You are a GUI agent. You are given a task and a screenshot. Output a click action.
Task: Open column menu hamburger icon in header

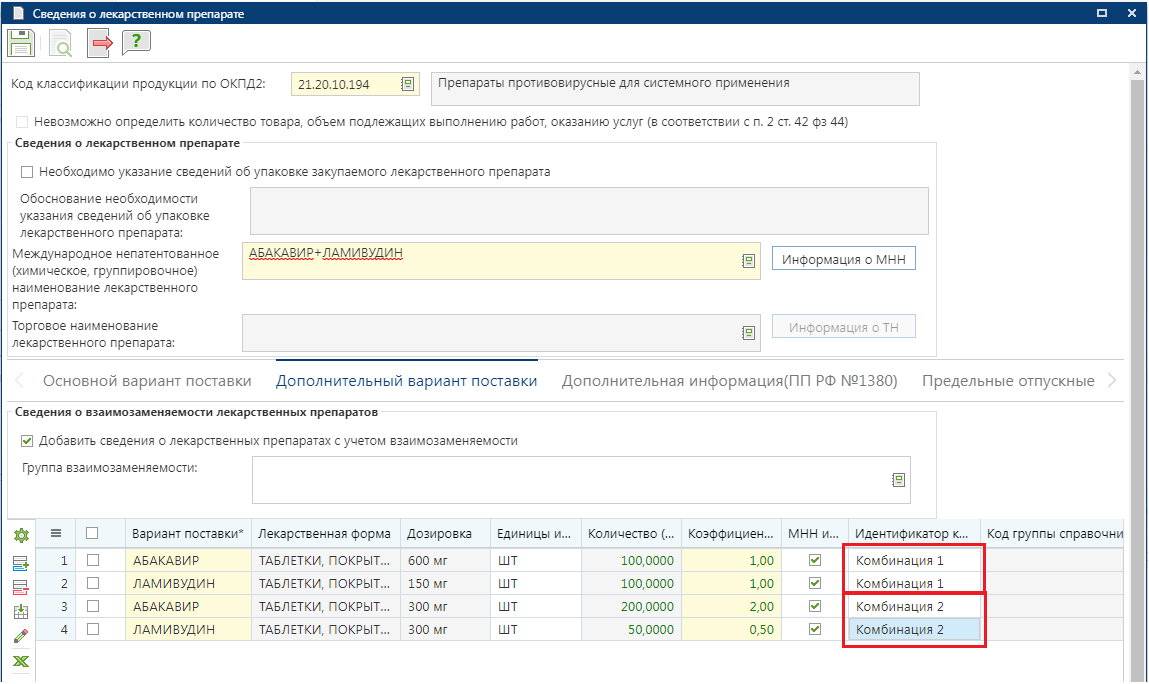[56, 533]
